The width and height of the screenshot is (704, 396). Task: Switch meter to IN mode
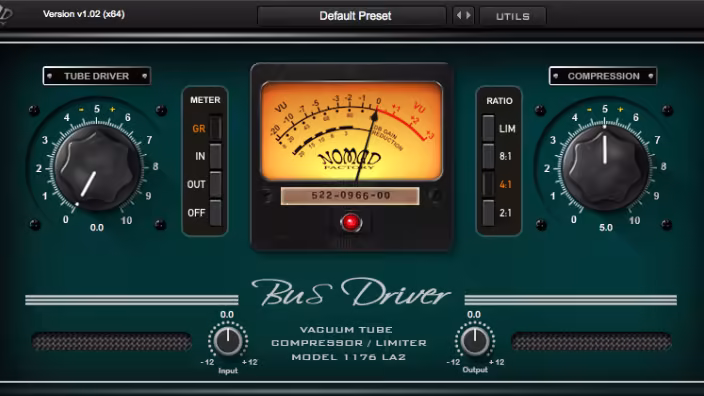pyautogui.click(x=216, y=156)
